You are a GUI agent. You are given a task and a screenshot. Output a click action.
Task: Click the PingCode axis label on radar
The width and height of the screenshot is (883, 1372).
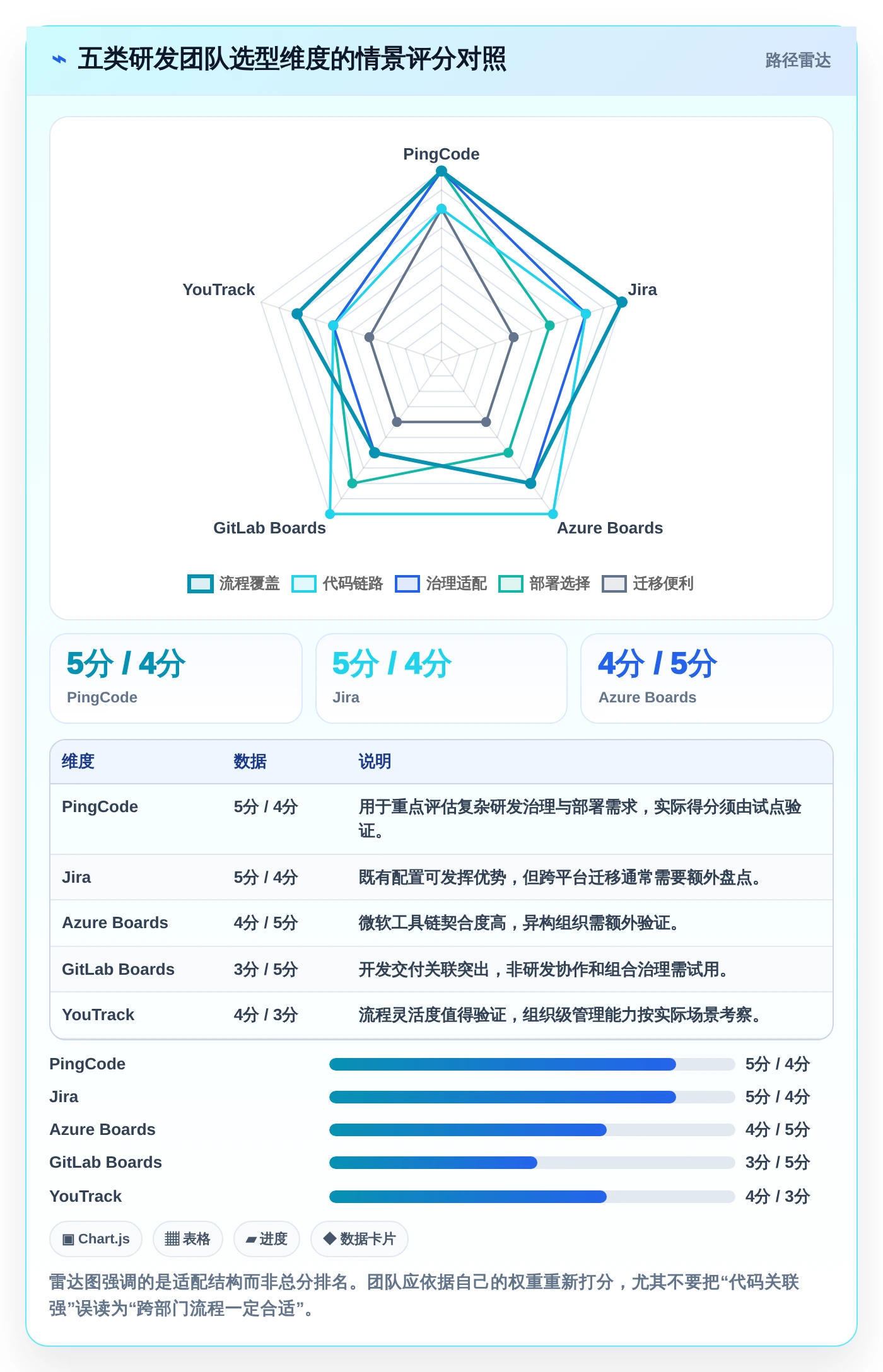[x=441, y=154]
